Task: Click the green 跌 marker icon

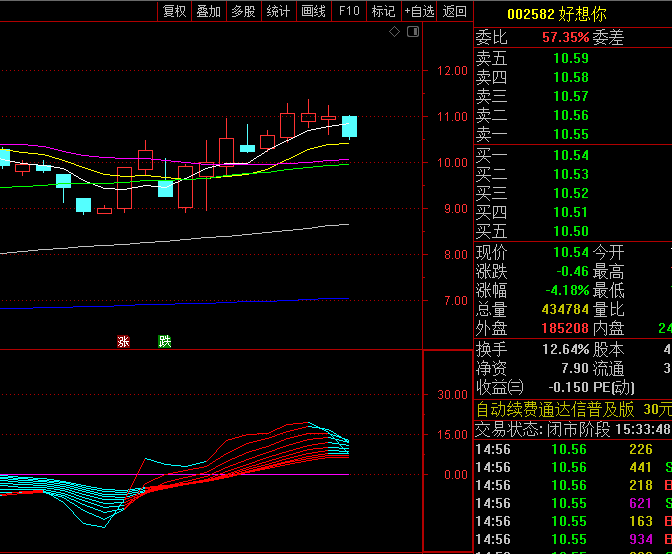Action: point(165,341)
